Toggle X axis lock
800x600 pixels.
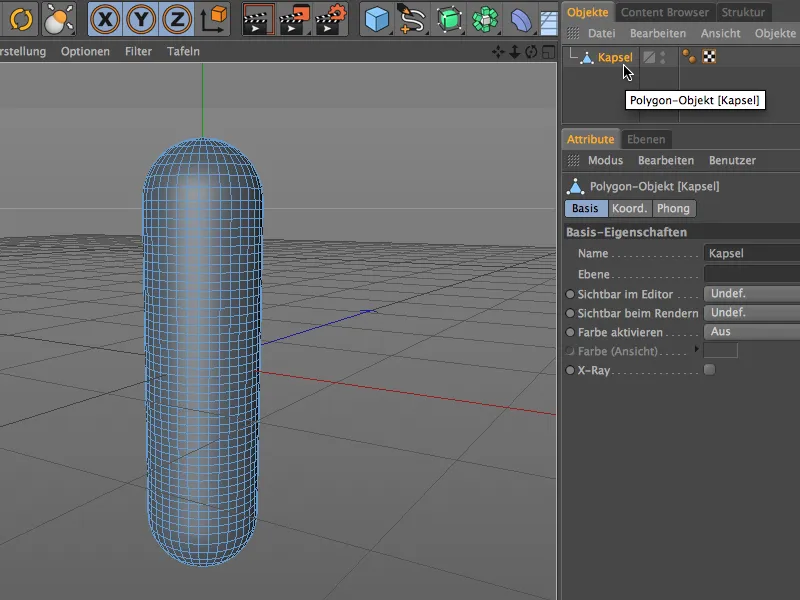[105, 19]
